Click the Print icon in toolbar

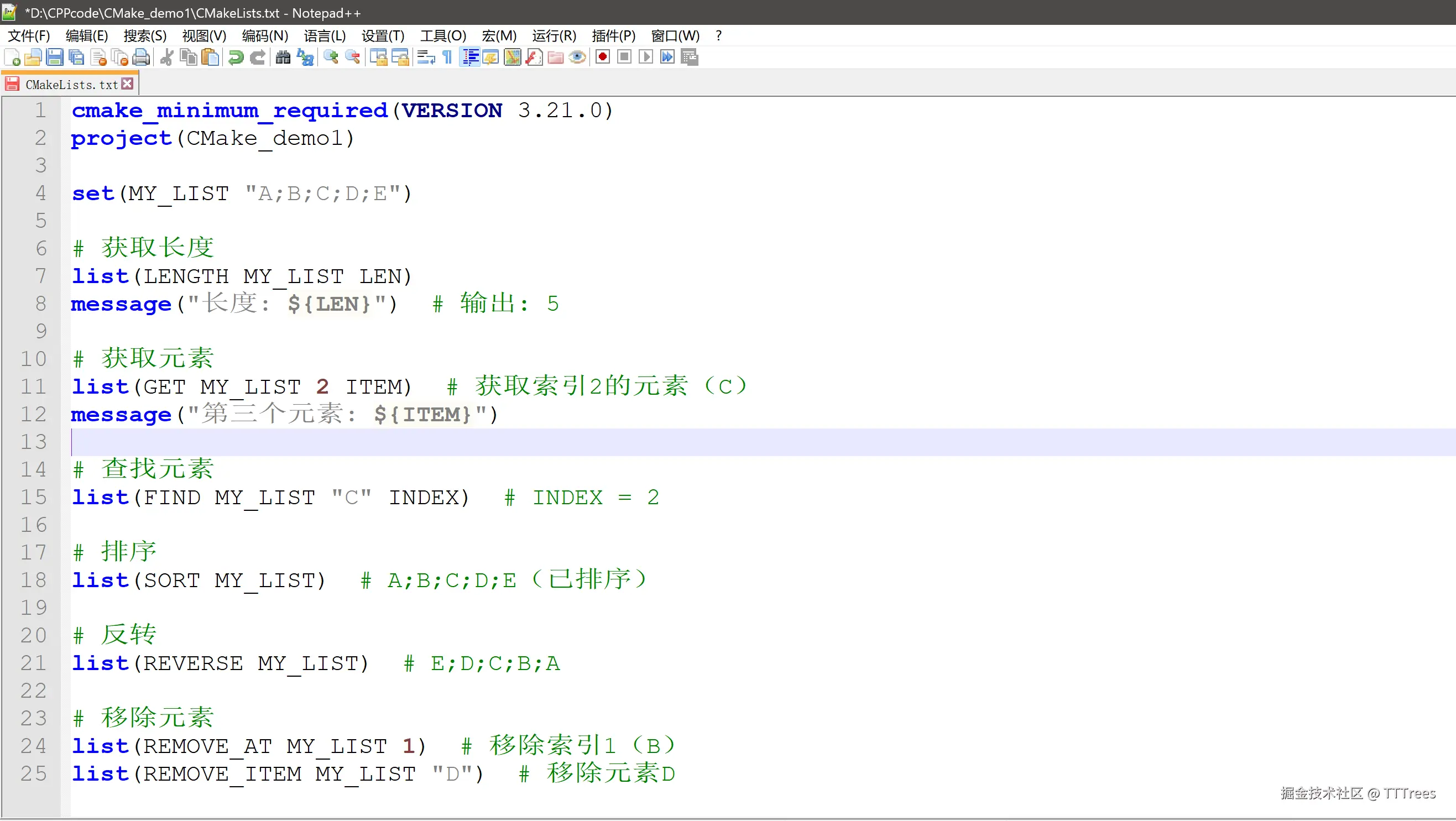click(142, 57)
